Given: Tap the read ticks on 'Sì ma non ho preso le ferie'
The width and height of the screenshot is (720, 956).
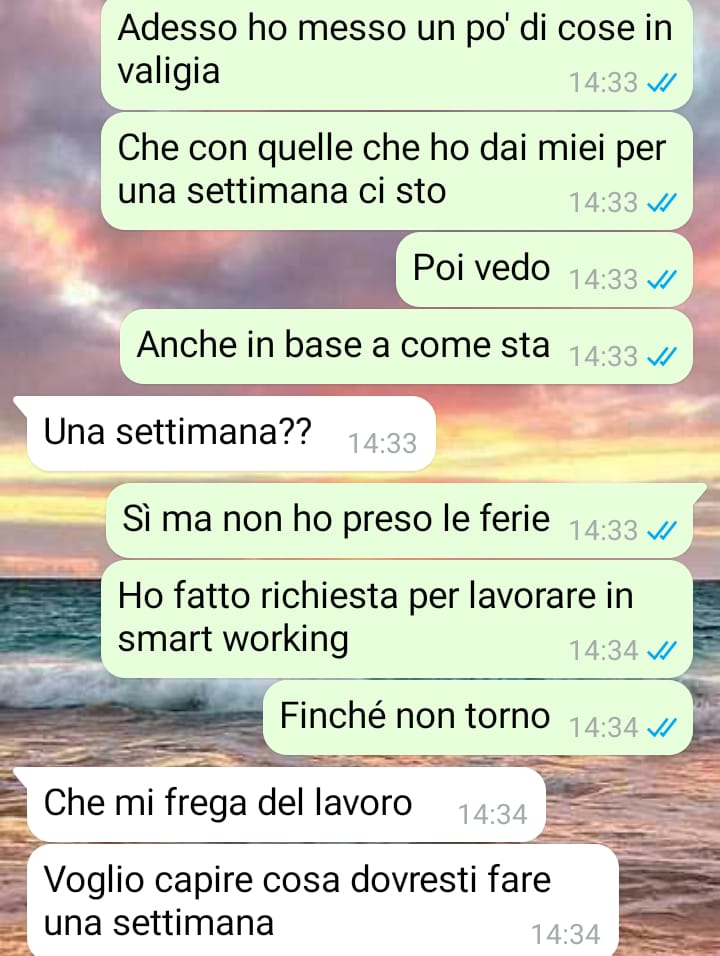Looking at the screenshot, I should point(661,530).
